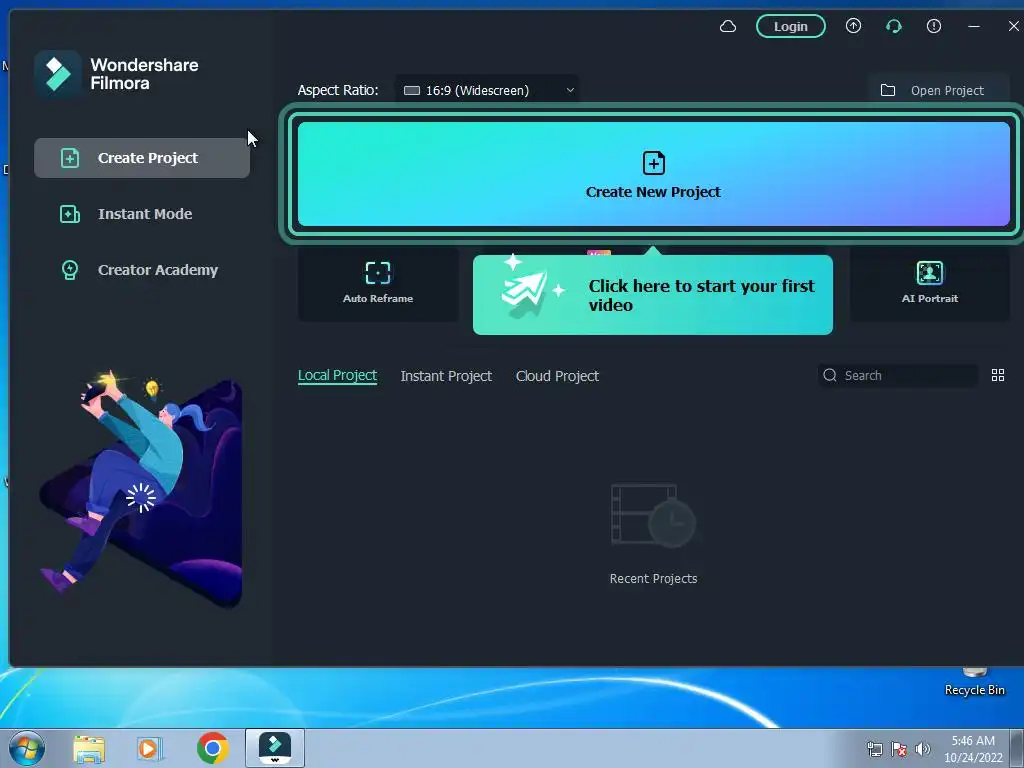Click the volume speaker tray icon
The width and height of the screenshot is (1024, 768).
922,749
